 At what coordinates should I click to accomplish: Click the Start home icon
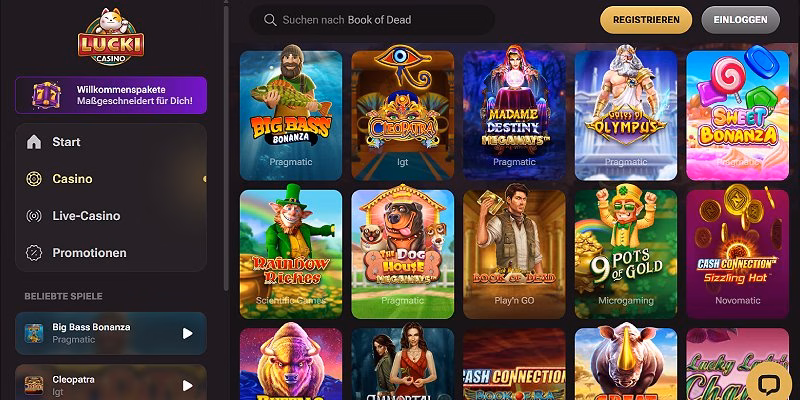click(34, 142)
